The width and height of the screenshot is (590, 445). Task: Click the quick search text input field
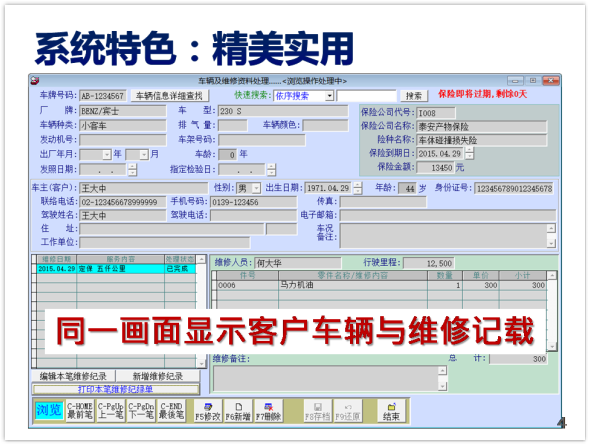pyautogui.click(x=366, y=96)
